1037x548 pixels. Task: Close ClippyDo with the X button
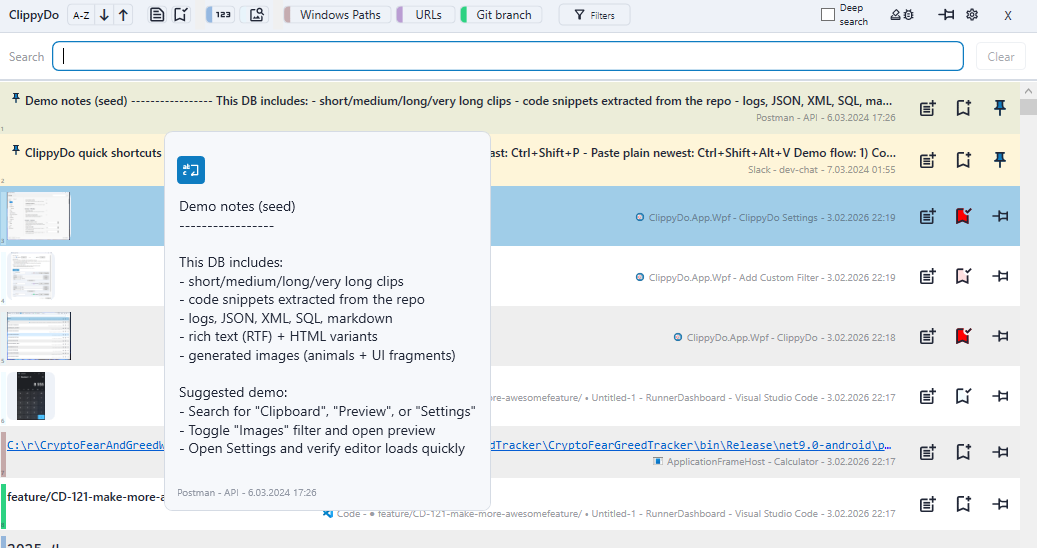[1007, 16]
